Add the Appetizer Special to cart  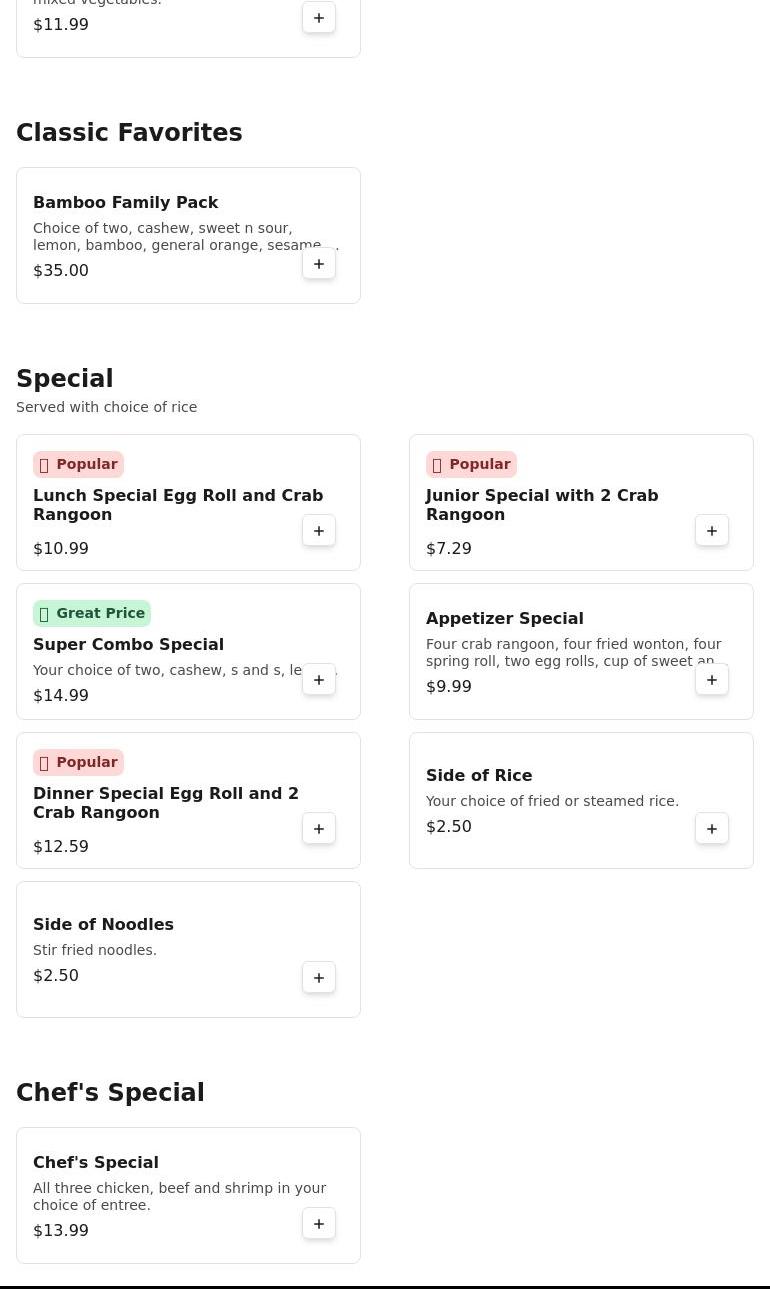point(712,680)
